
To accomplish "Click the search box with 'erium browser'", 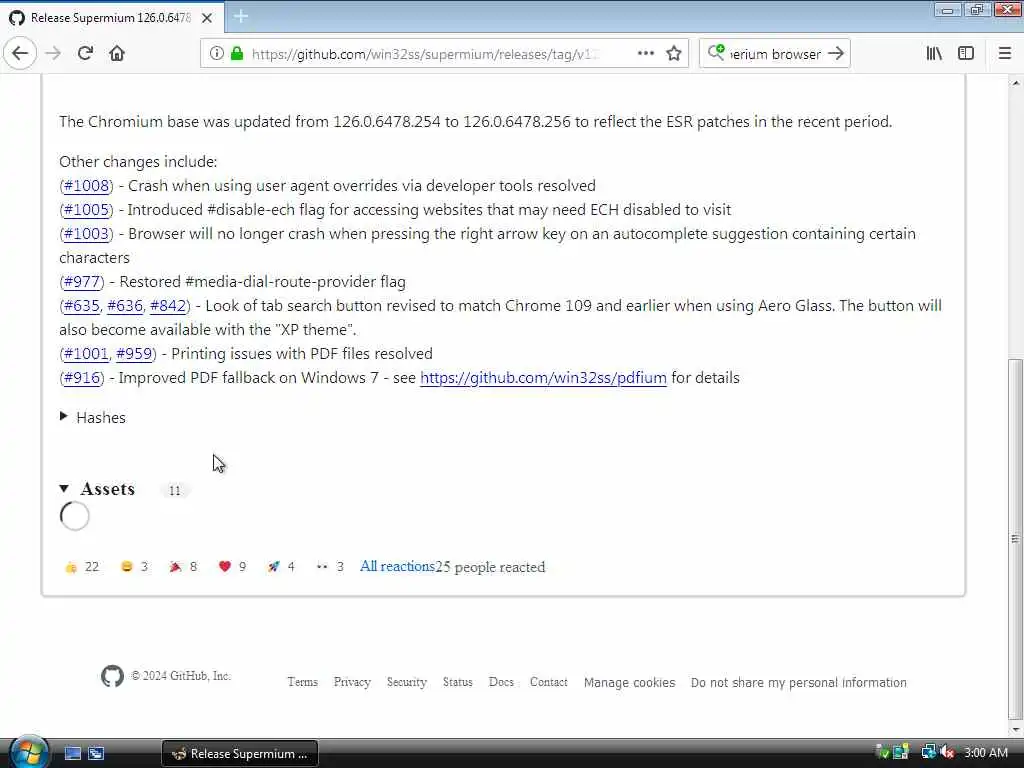I will (x=776, y=54).
